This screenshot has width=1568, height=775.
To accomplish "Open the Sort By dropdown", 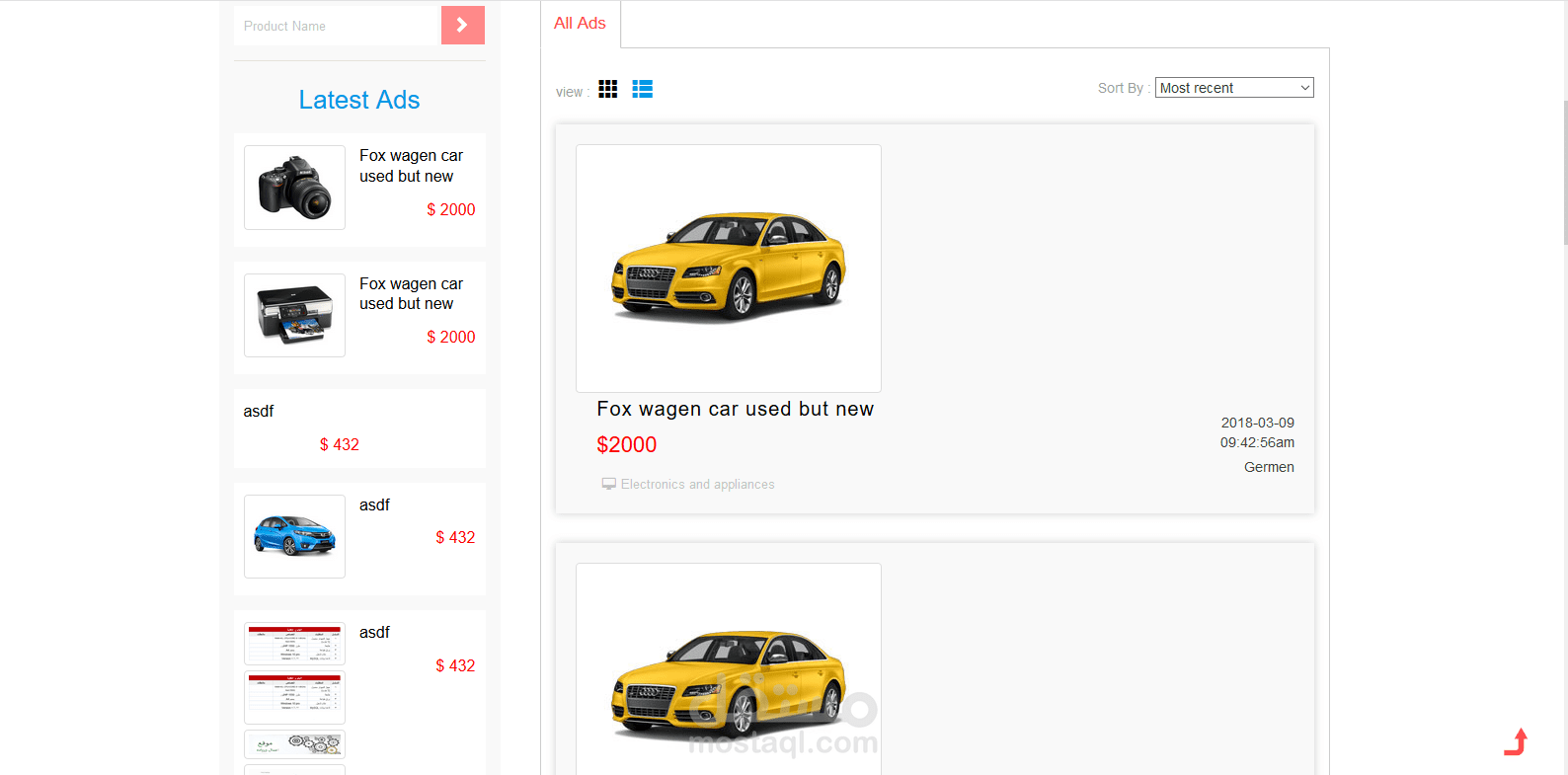I will point(1233,88).
